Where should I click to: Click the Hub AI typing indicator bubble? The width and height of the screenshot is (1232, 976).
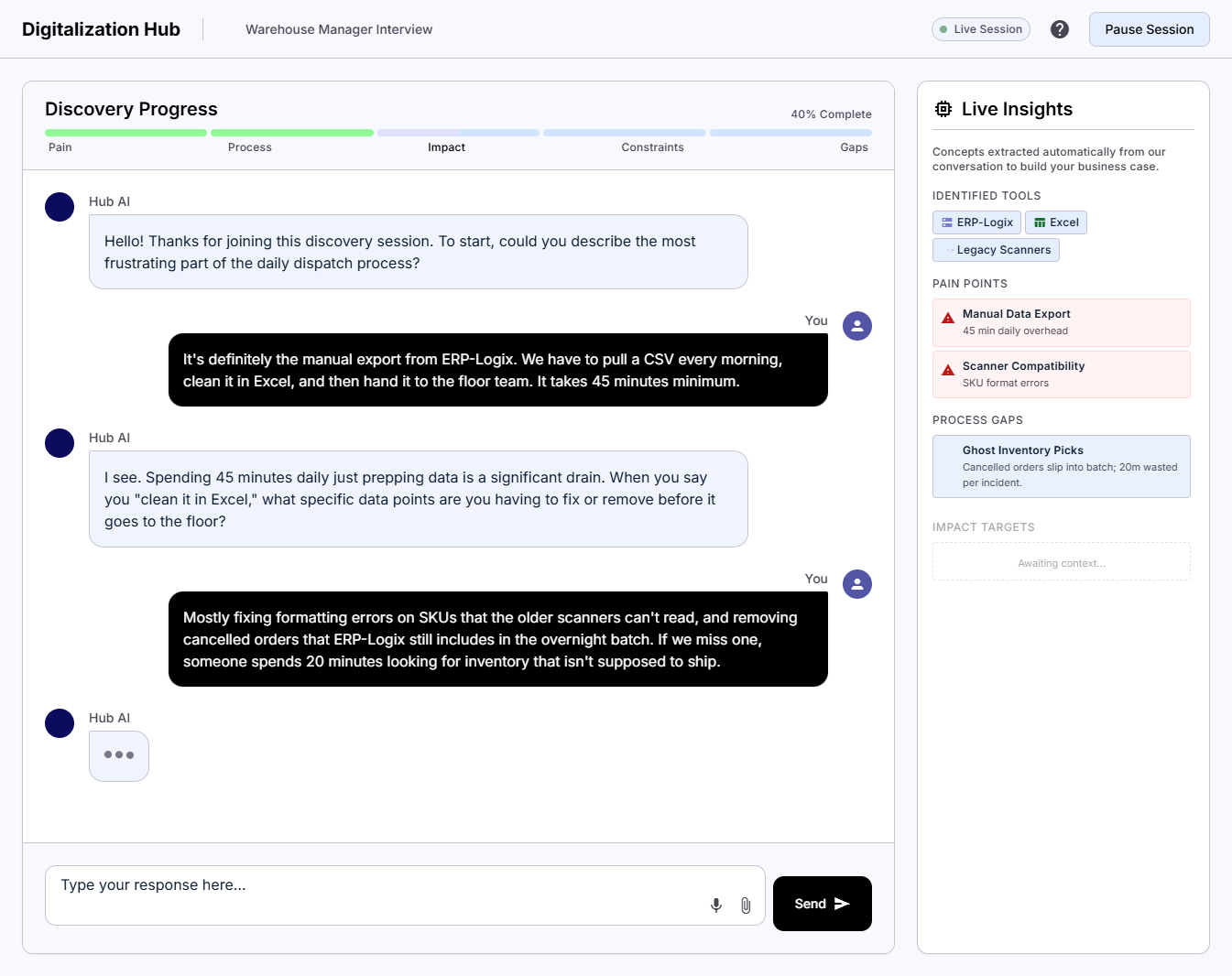click(119, 756)
